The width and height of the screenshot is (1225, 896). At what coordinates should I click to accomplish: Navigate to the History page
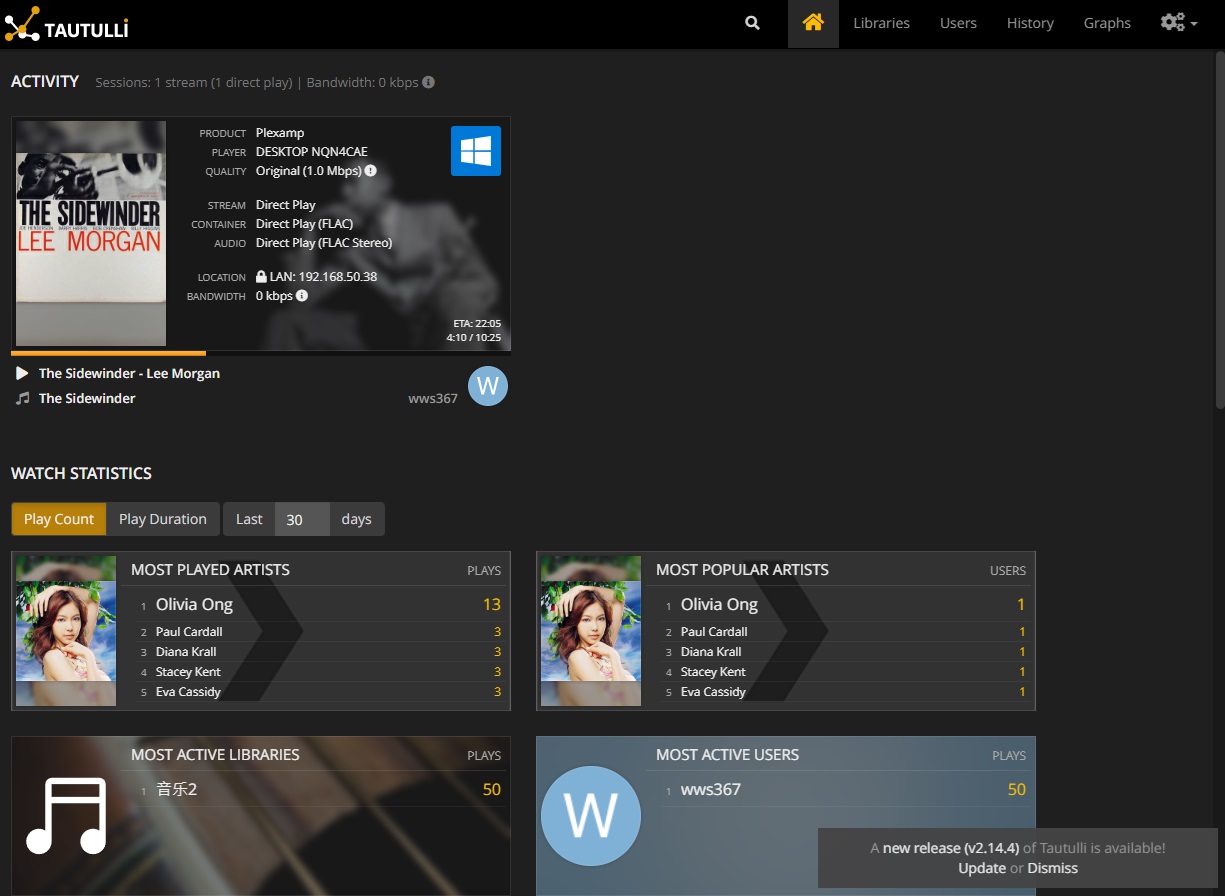pyautogui.click(x=1030, y=23)
